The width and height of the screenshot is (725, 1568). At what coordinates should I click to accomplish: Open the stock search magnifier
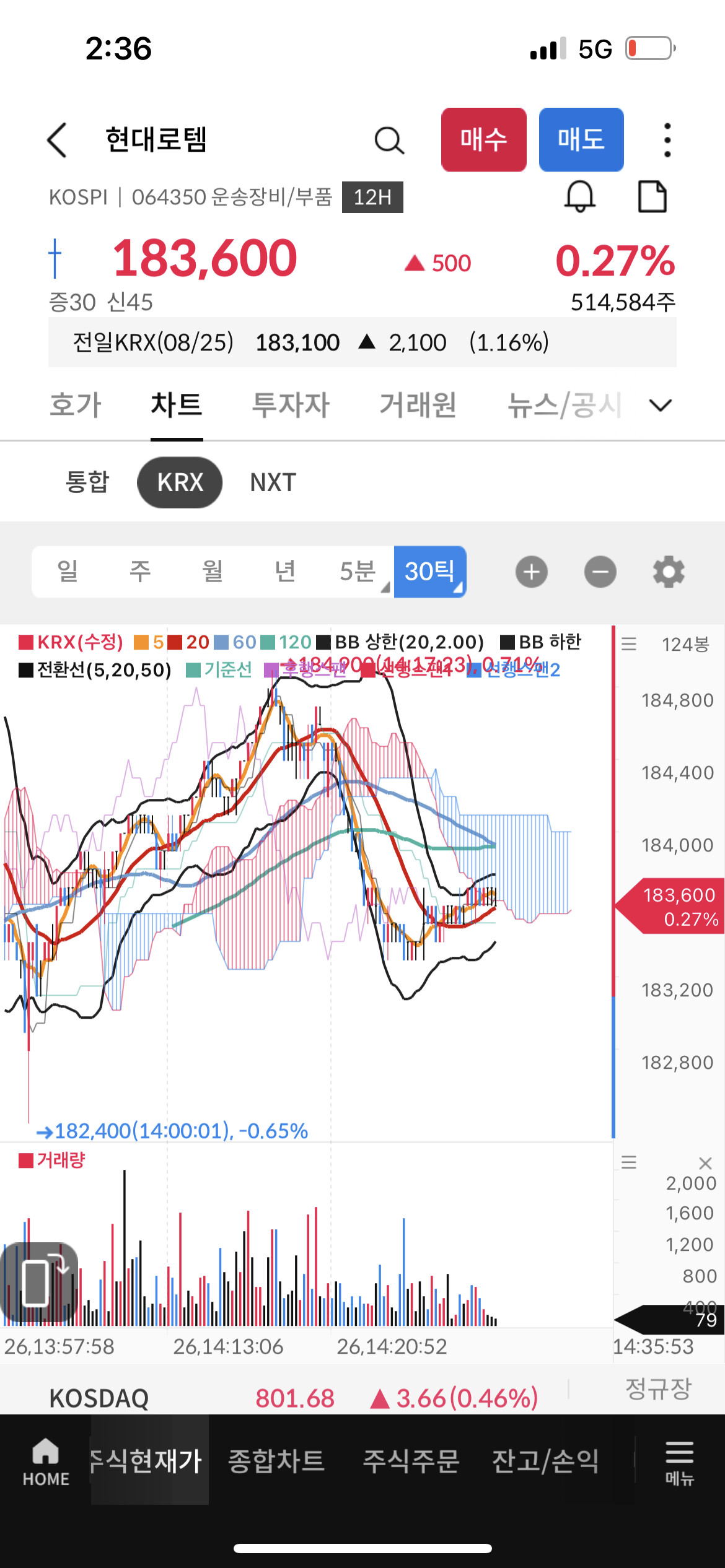coord(389,141)
